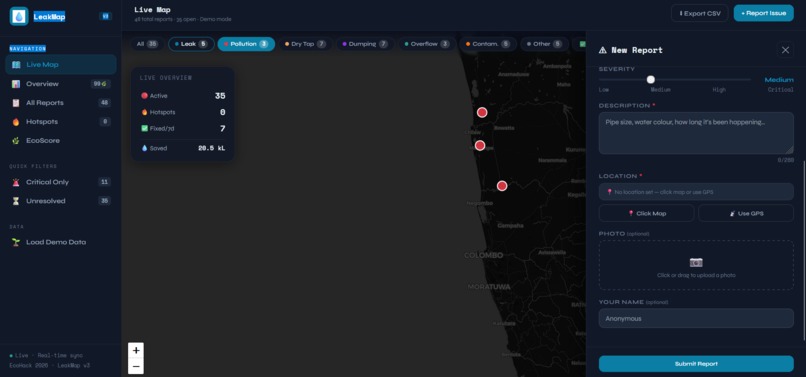Click the New Report panel scrollbar
Screen dimensions: 806x377
[804, 250]
